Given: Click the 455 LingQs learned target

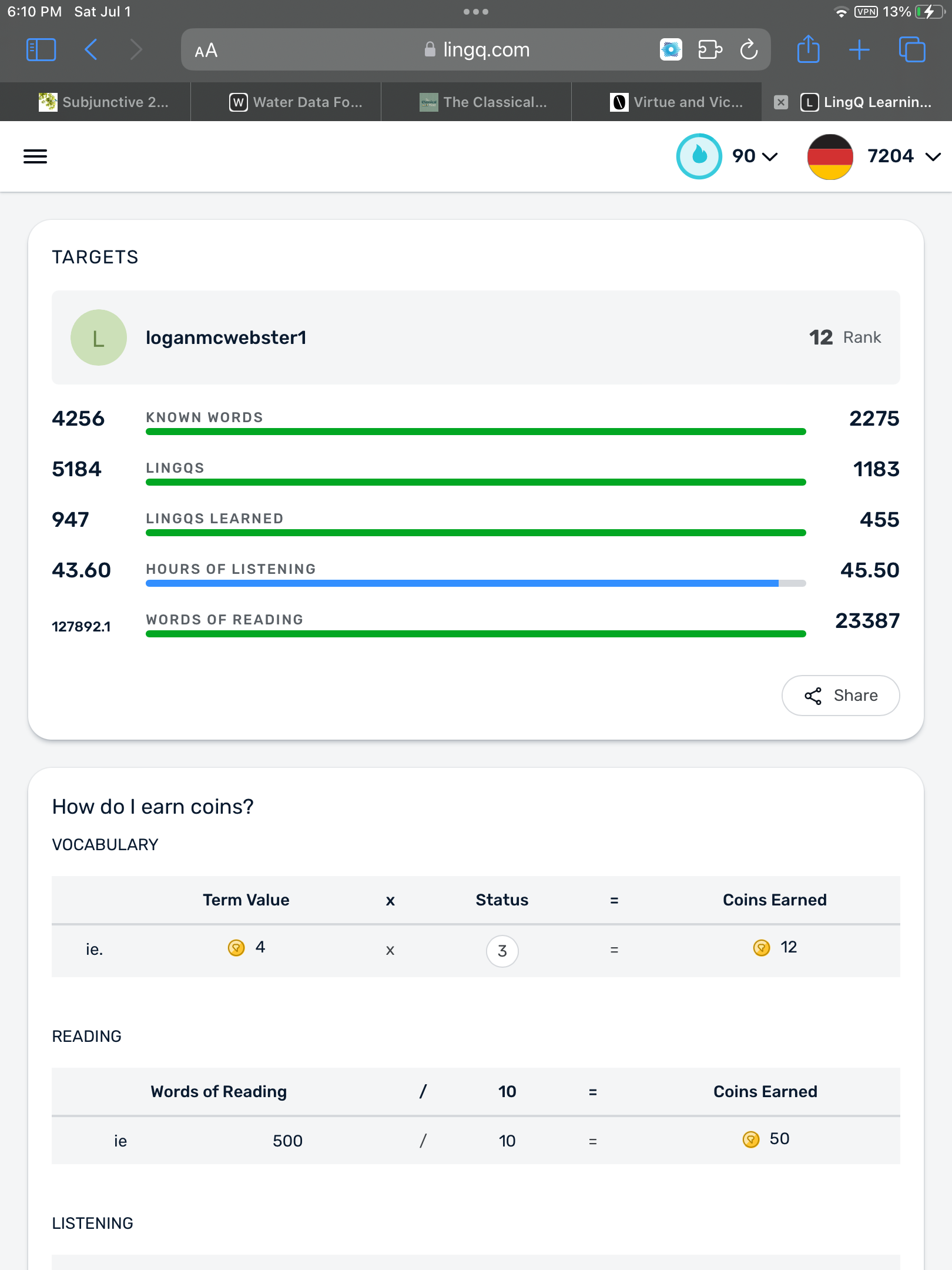Looking at the screenshot, I should pyautogui.click(x=880, y=520).
